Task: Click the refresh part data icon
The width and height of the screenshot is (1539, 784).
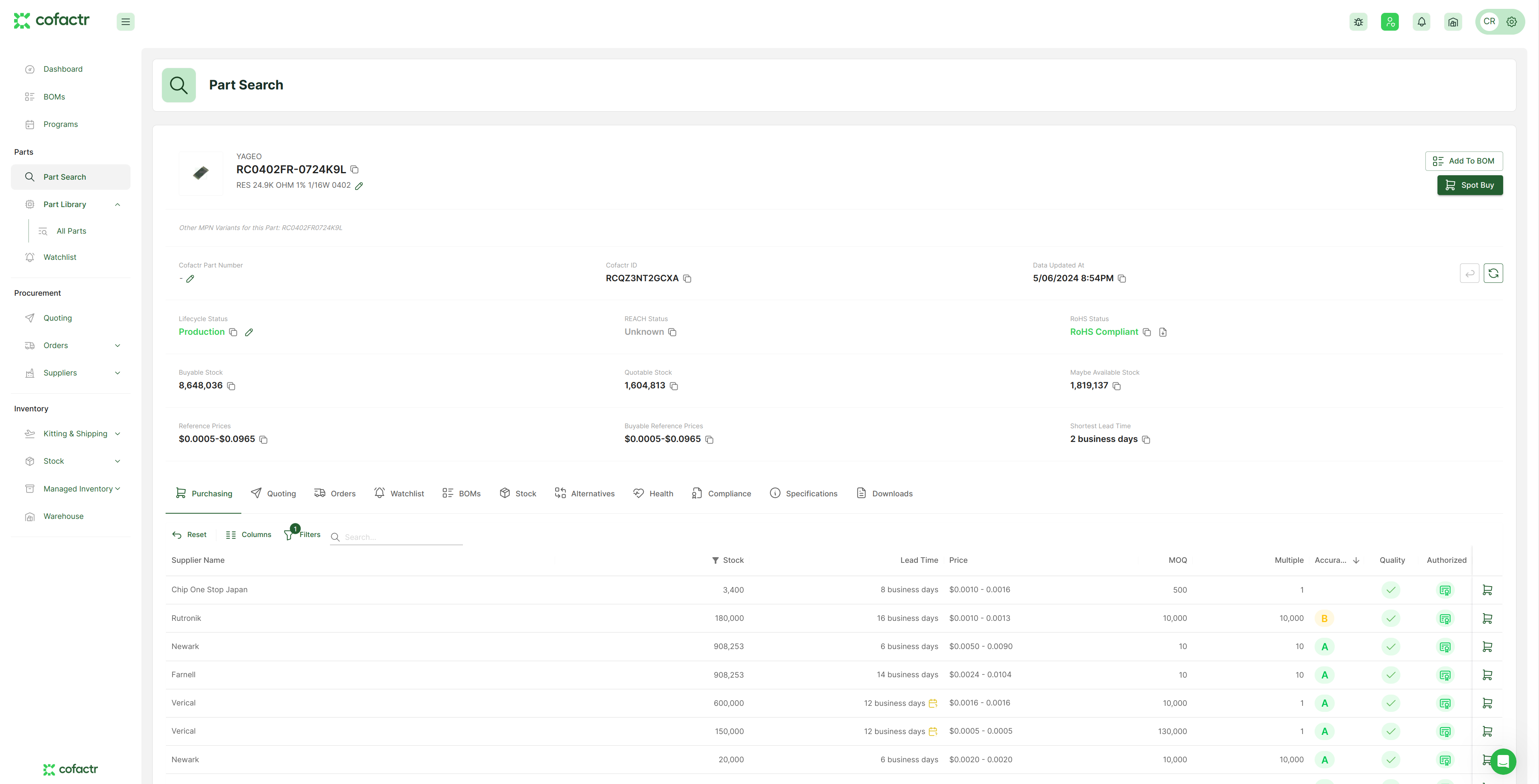Action: click(x=1493, y=273)
